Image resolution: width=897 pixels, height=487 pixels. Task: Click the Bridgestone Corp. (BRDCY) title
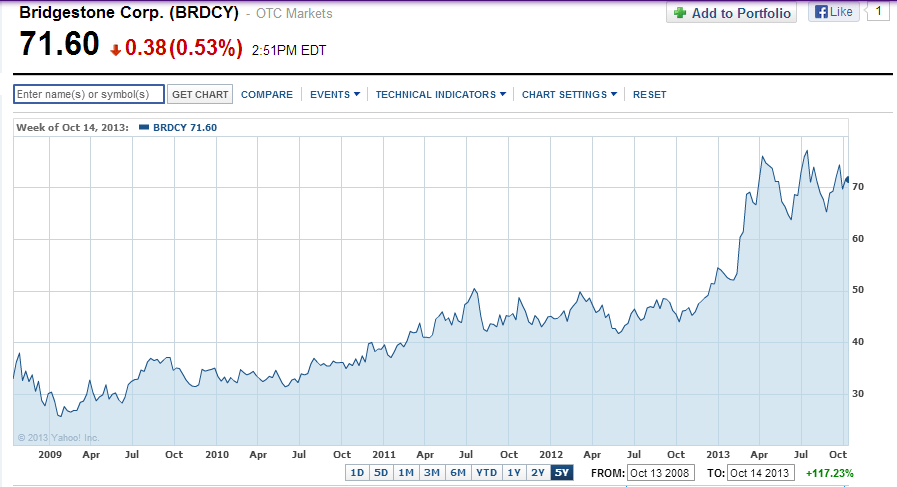pos(129,13)
